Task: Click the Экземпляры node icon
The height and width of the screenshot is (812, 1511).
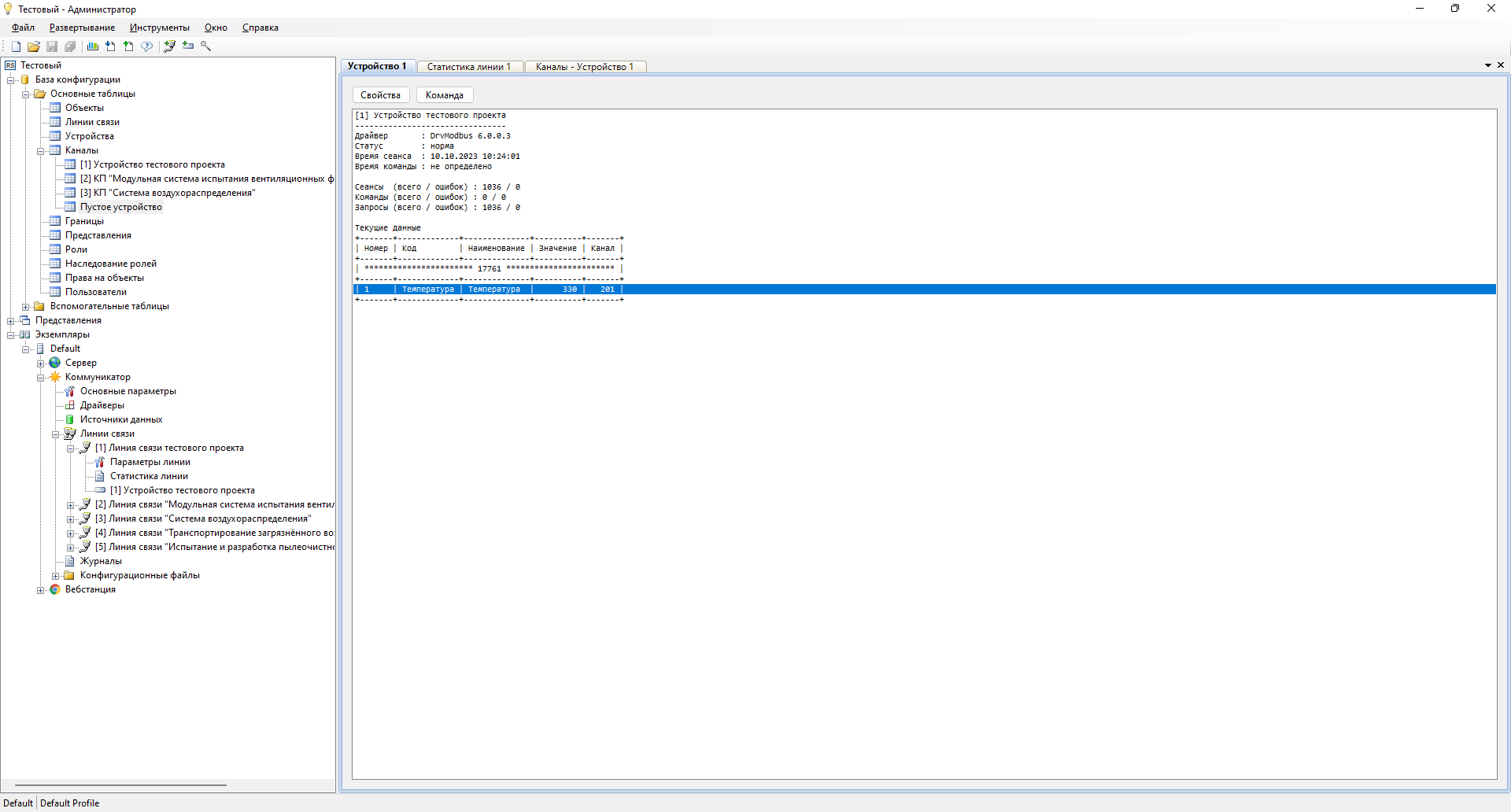Action: [25, 334]
